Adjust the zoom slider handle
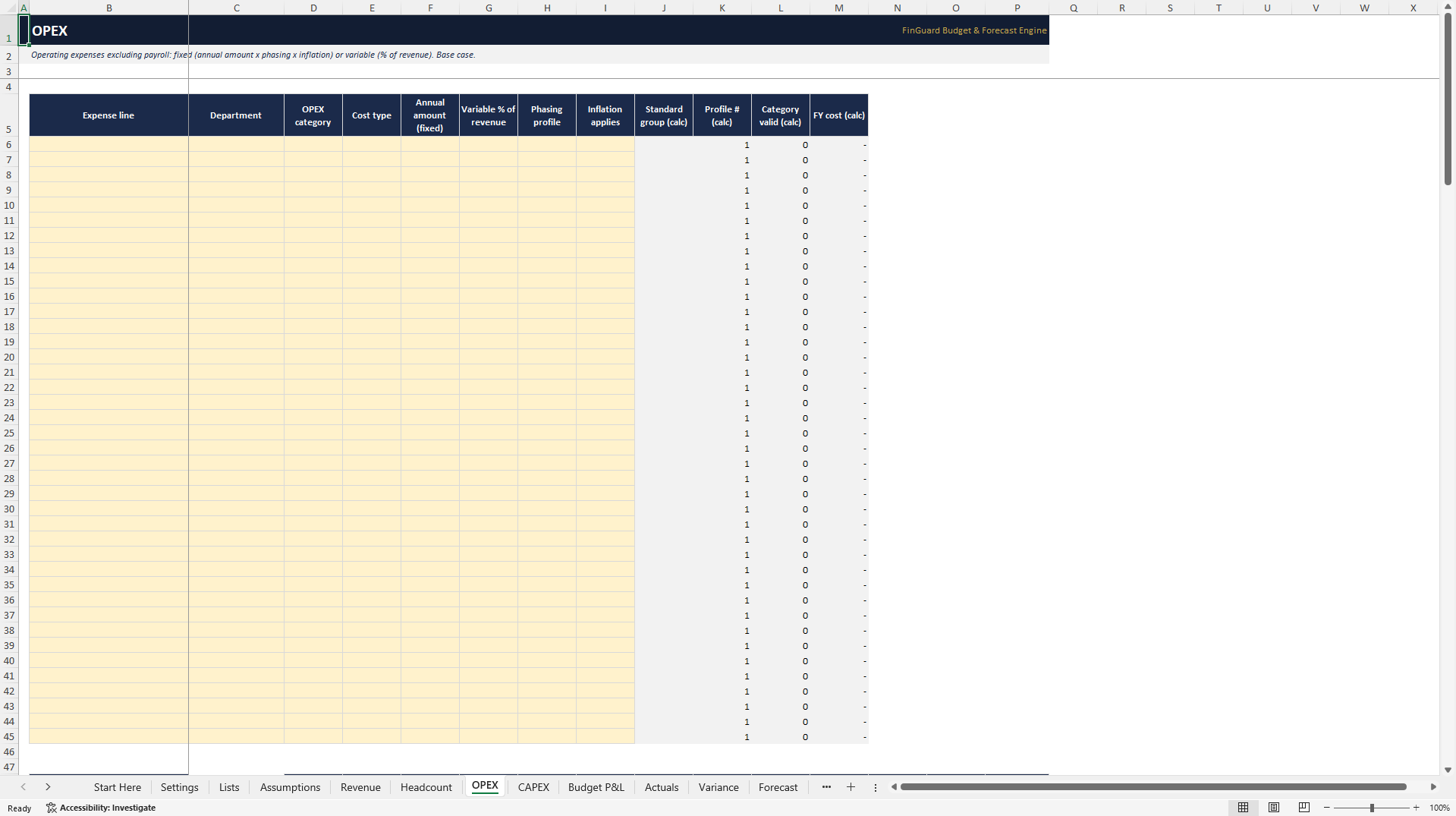The height and width of the screenshot is (816, 1456). click(x=1372, y=808)
